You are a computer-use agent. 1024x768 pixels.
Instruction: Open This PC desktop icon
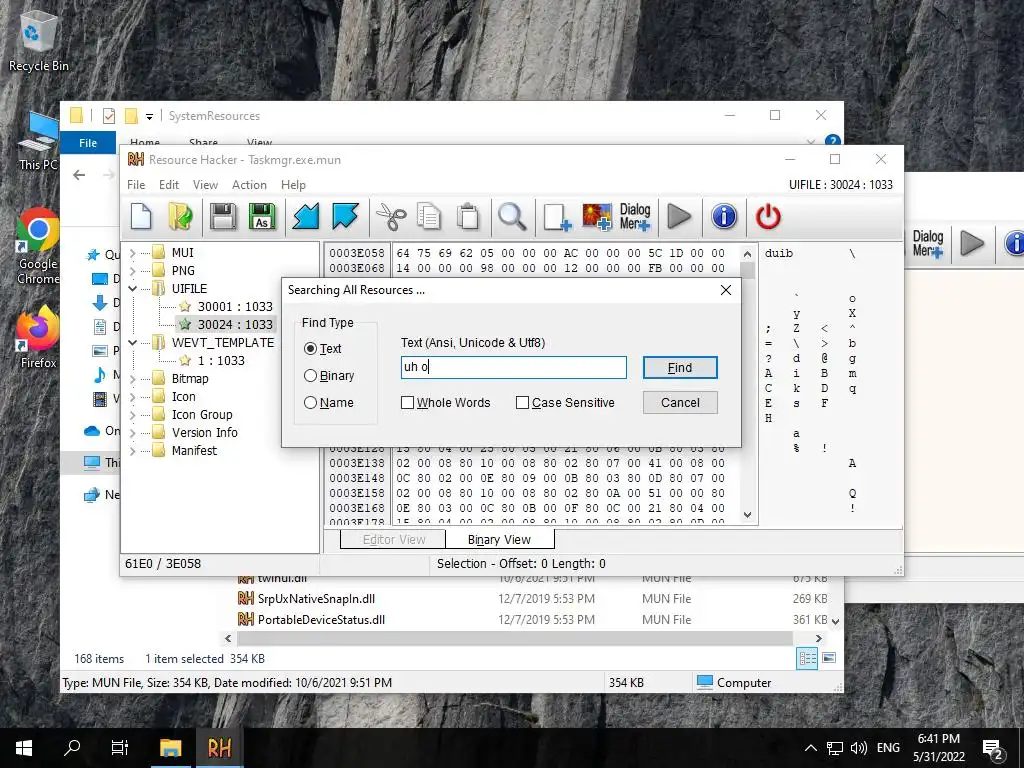point(39,141)
